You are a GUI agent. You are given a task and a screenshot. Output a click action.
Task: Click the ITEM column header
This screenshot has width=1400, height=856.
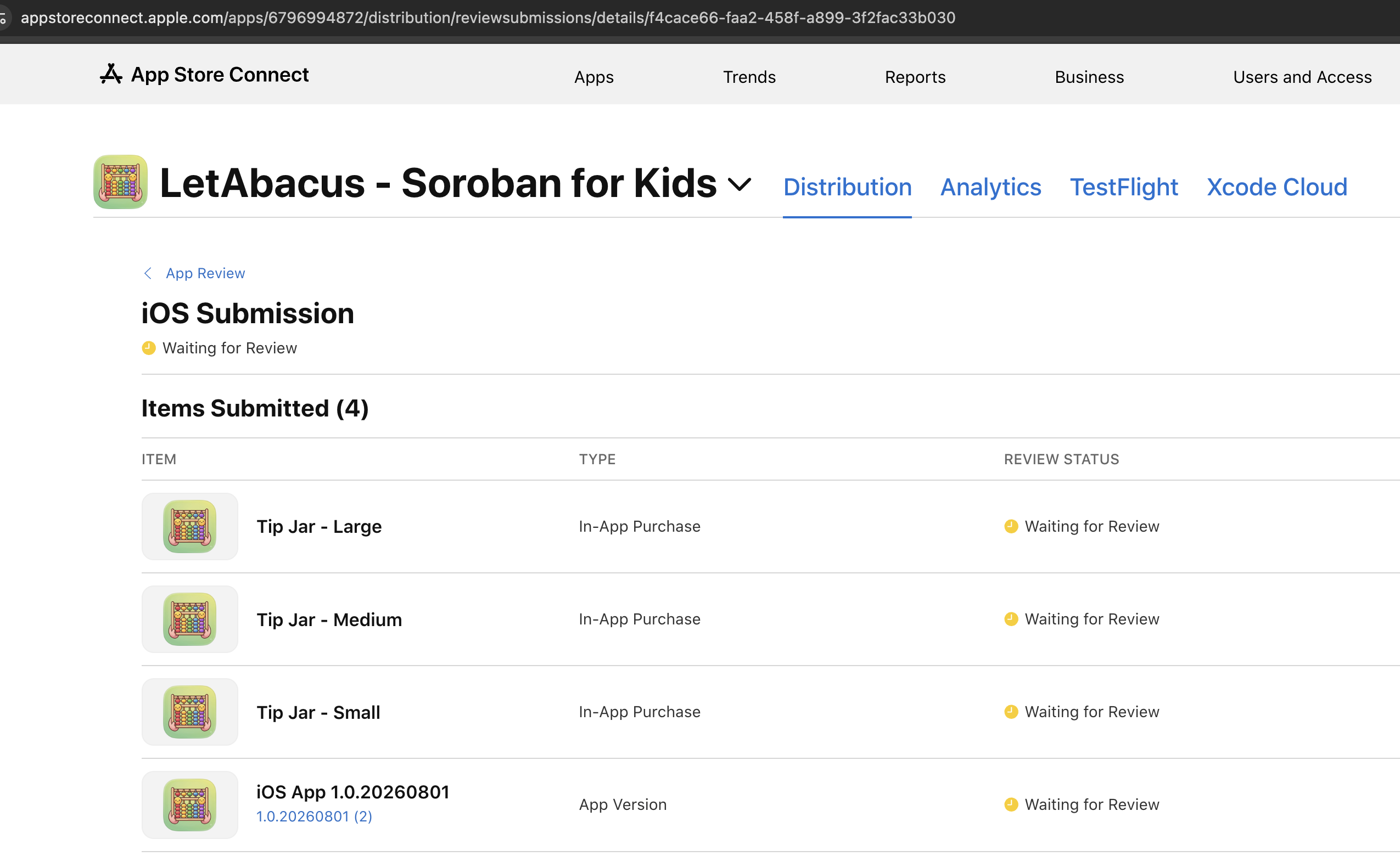[x=159, y=459]
